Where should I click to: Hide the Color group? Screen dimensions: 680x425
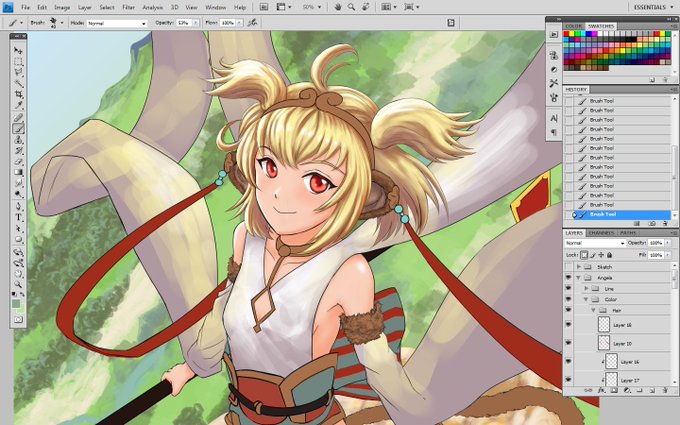tap(569, 299)
